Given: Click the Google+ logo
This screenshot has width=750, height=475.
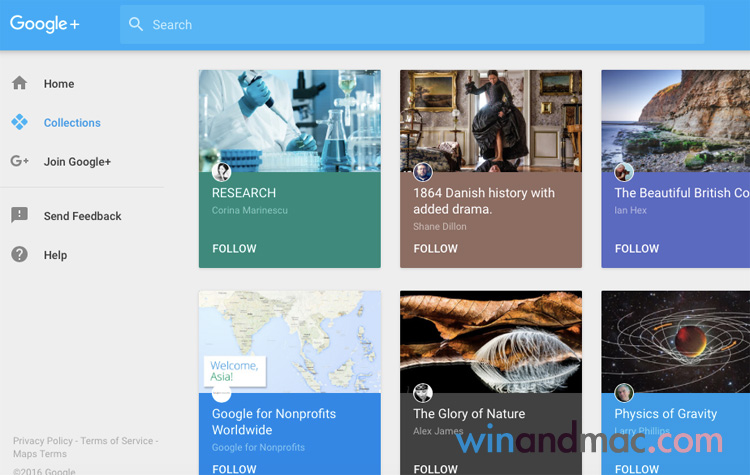Looking at the screenshot, I should click(44, 25).
